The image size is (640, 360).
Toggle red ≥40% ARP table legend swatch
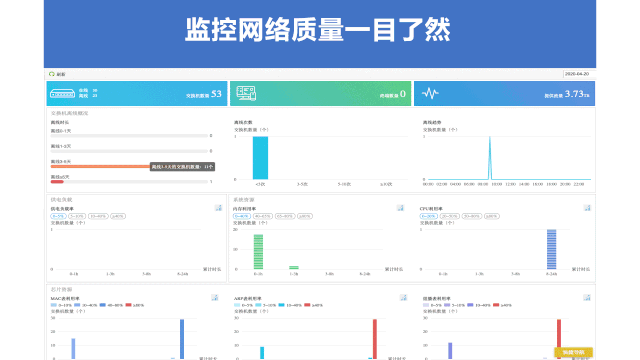[x=307, y=305]
